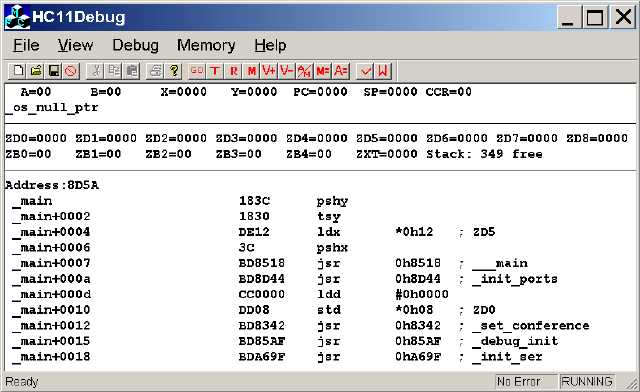
Task: Click the Copy toolbar icon
Action: [113, 71]
